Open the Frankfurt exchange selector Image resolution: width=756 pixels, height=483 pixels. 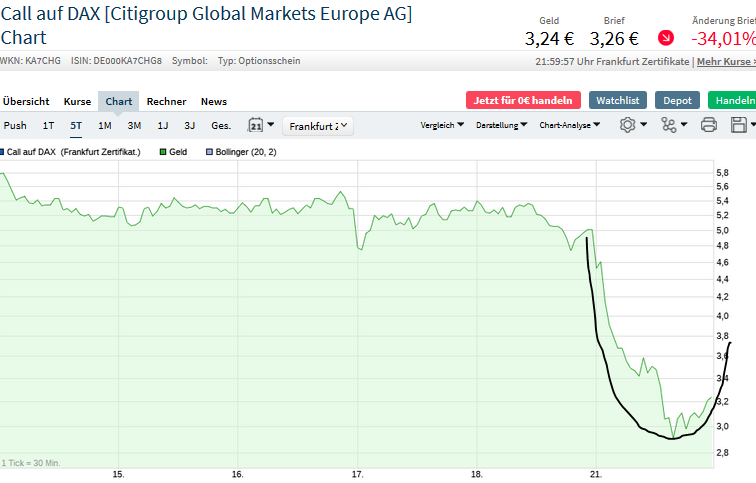point(316,126)
